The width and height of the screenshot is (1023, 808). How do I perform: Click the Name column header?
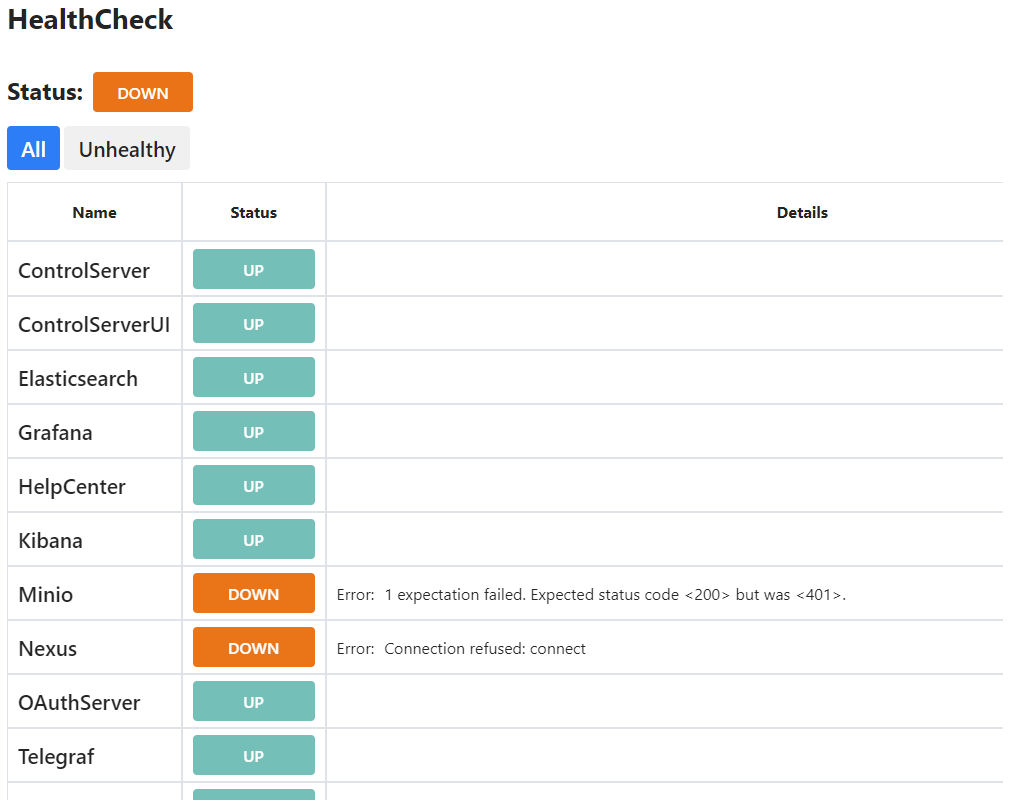click(95, 212)
